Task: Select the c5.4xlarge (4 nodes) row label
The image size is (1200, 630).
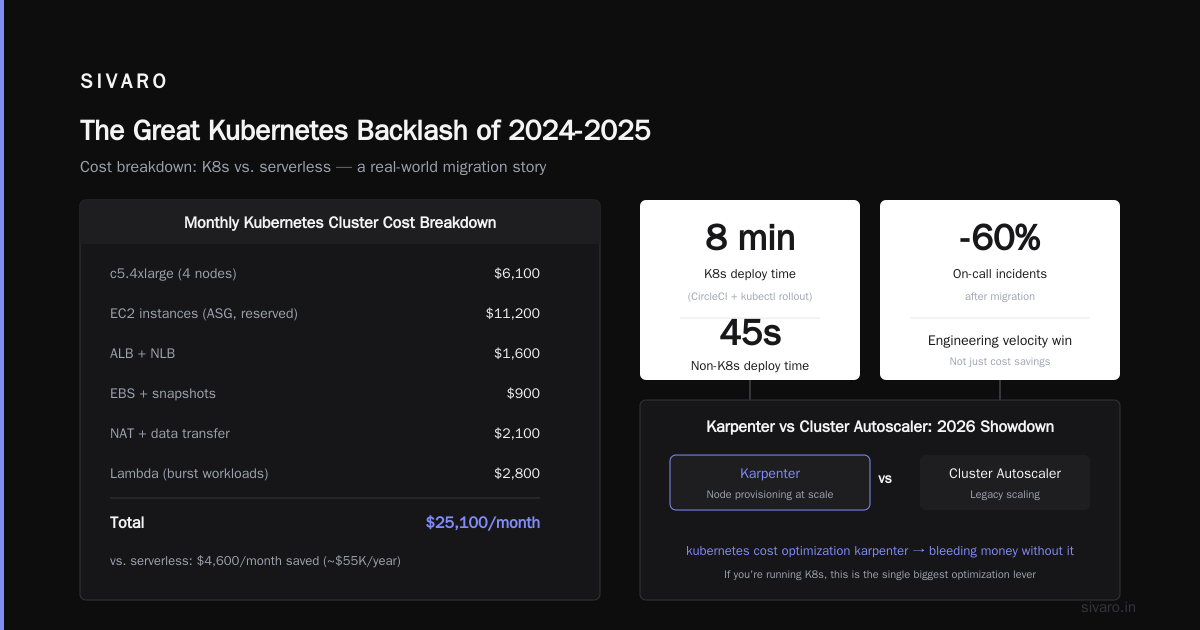Action: click(173, 273)
